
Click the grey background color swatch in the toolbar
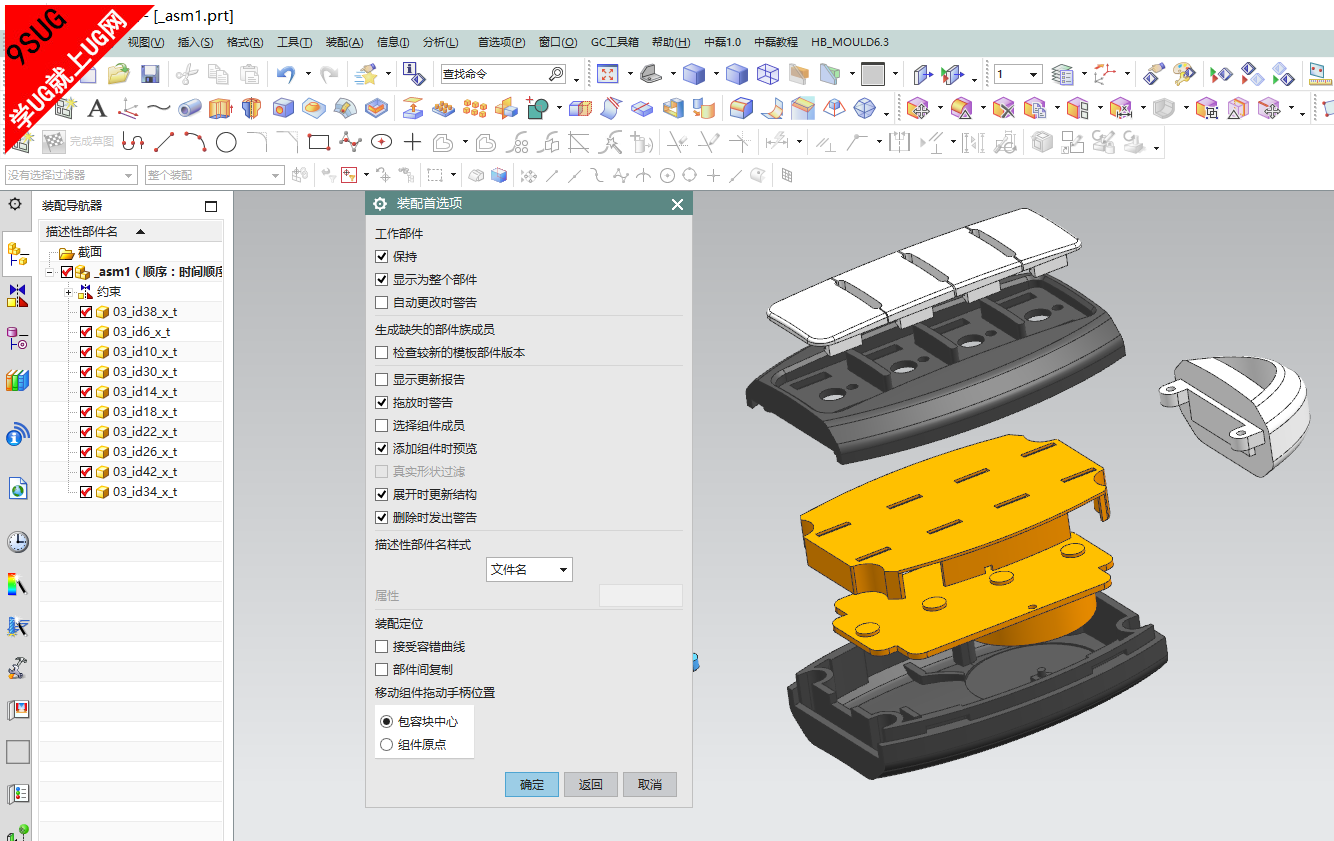(x=873, y=74)
